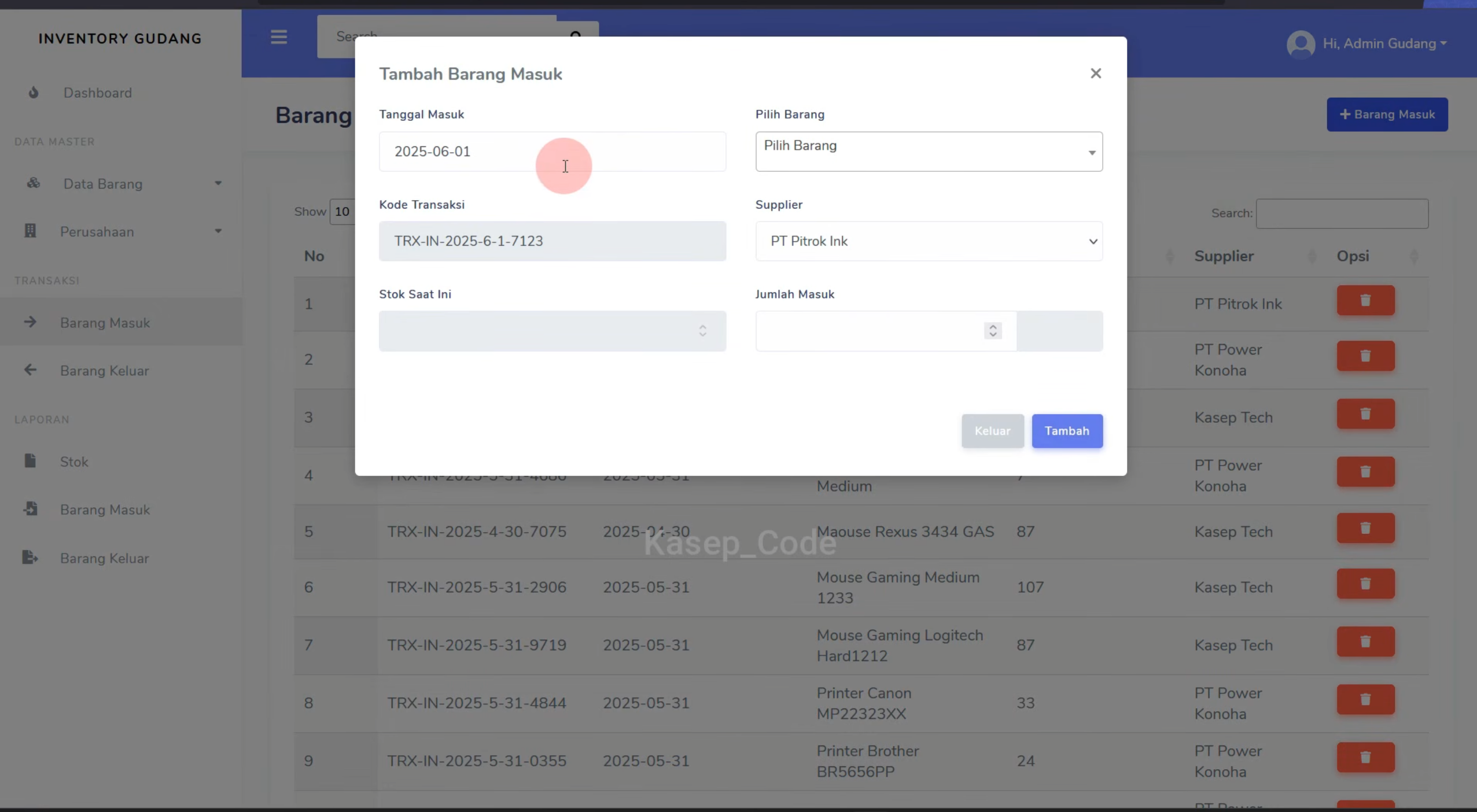Click the TRX-IN-2025-5-31-2906 cell
Screen dimensions: 1477x812
click(477, 588)
